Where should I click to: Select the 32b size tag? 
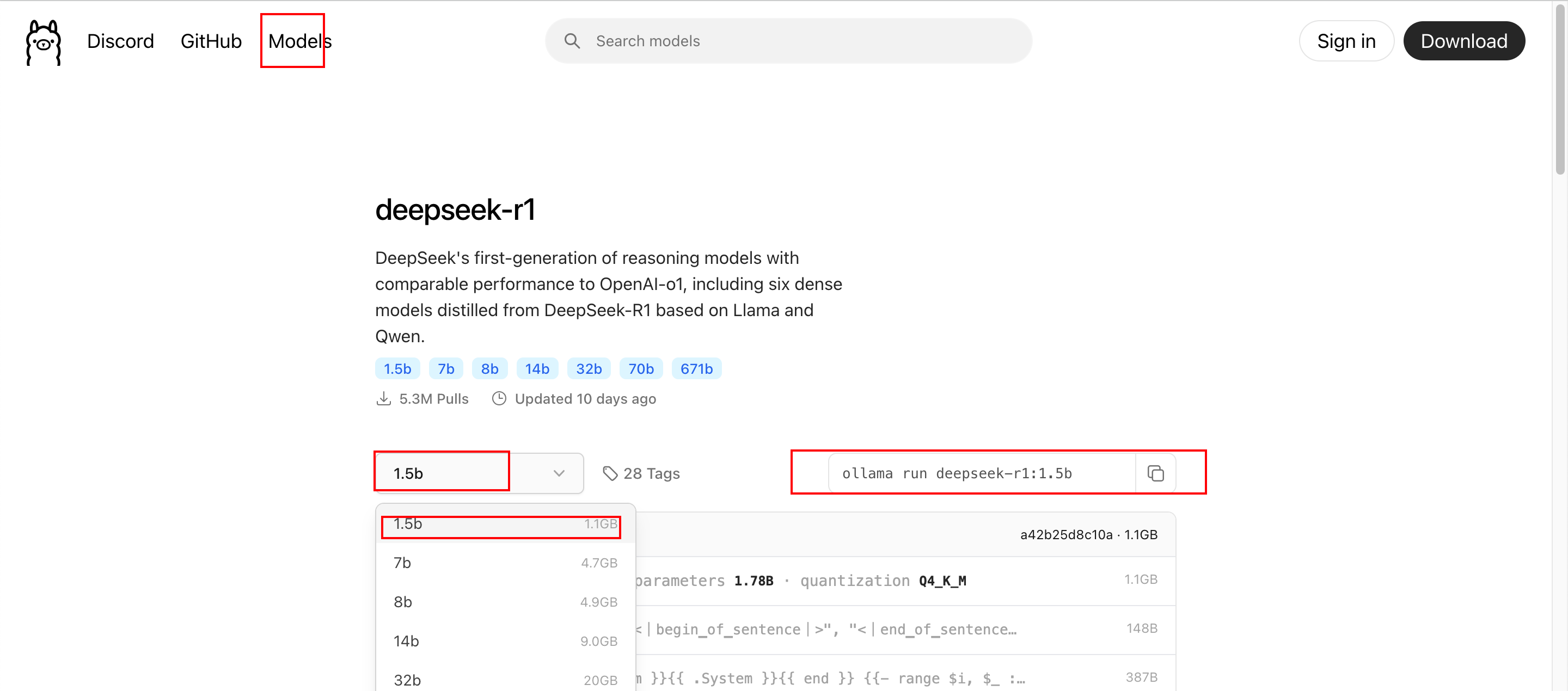click(589, 368)
